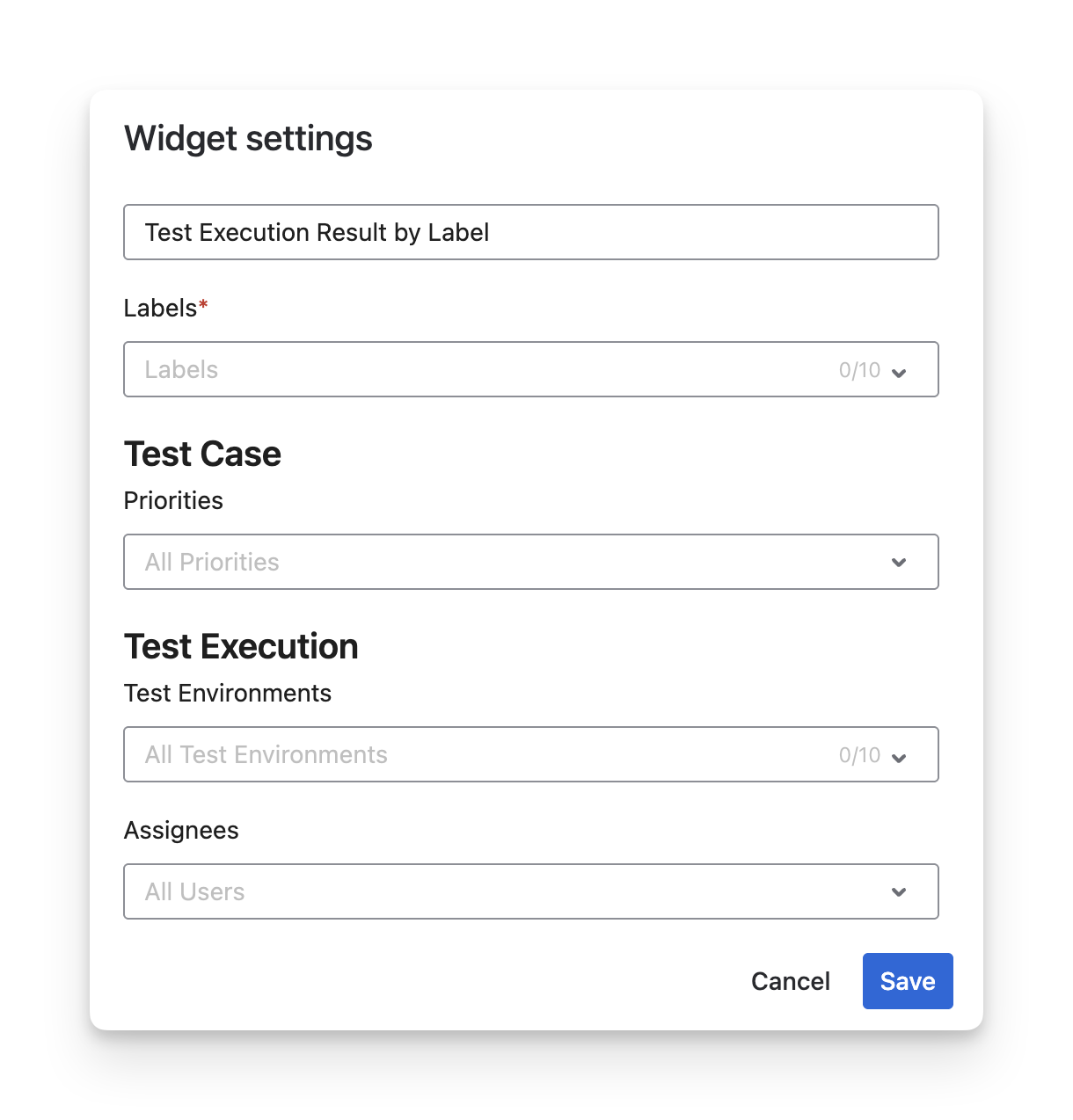Click the Test Execution section heading
This screenshot has width=1073, height=1120.
coord(241,646)
